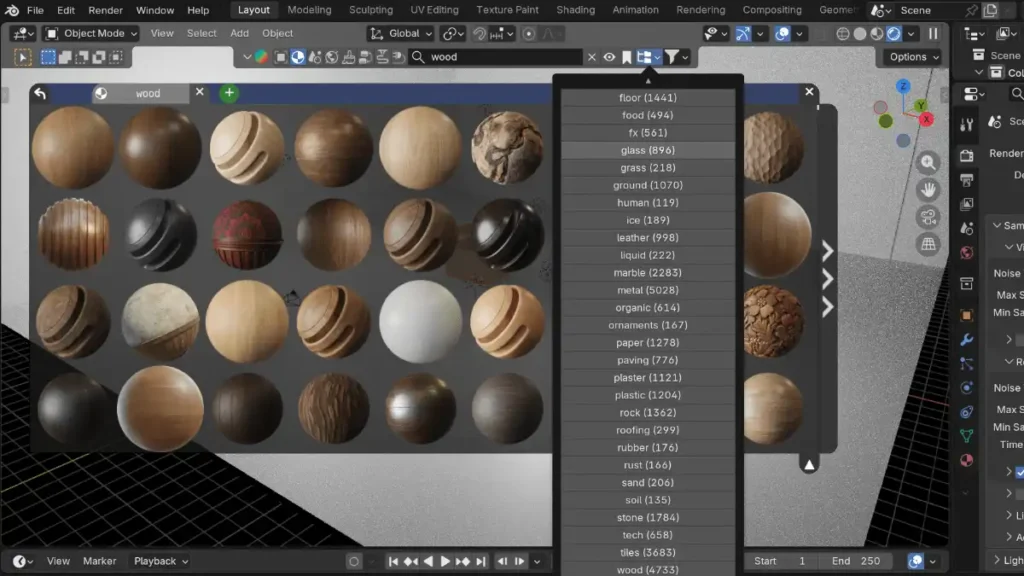Open the Material properties tab
1024x576 pixels.
point(967,460)
